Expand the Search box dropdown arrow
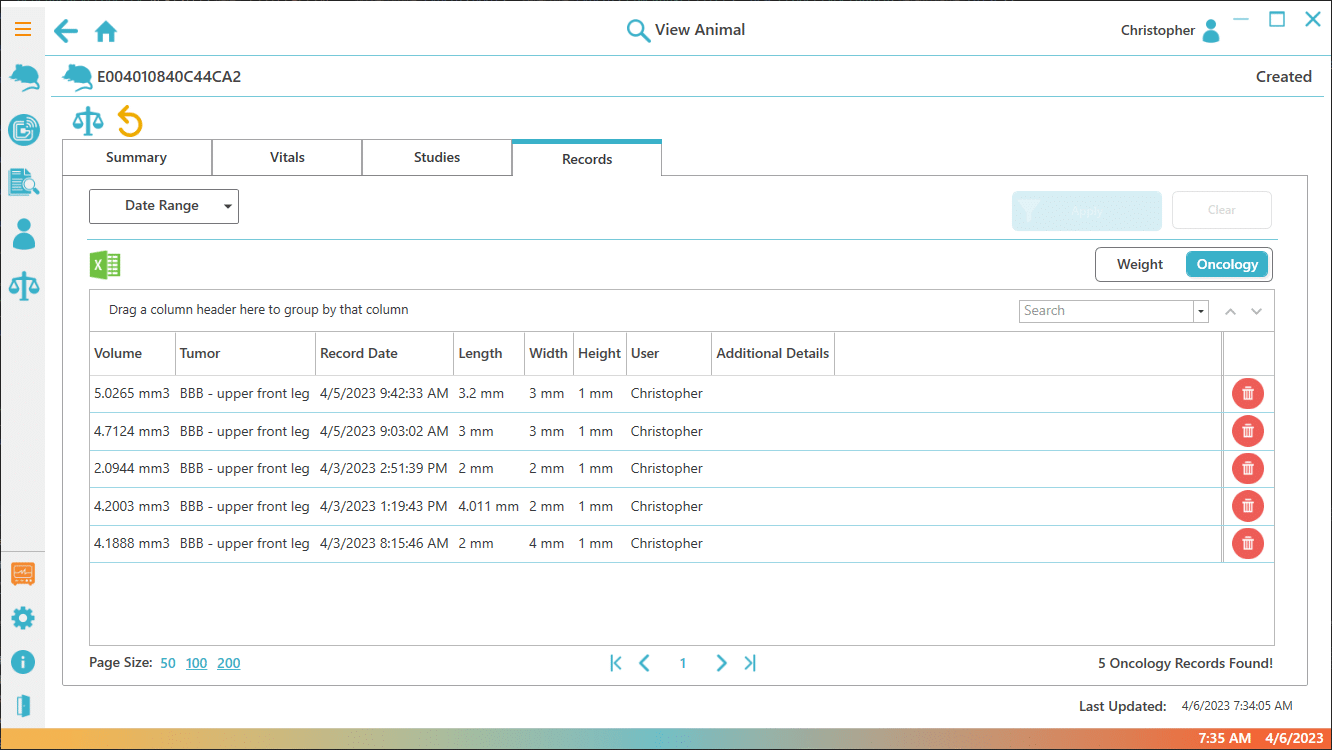This screenshot has width=1332, height=750. [x=1200, y=311]
